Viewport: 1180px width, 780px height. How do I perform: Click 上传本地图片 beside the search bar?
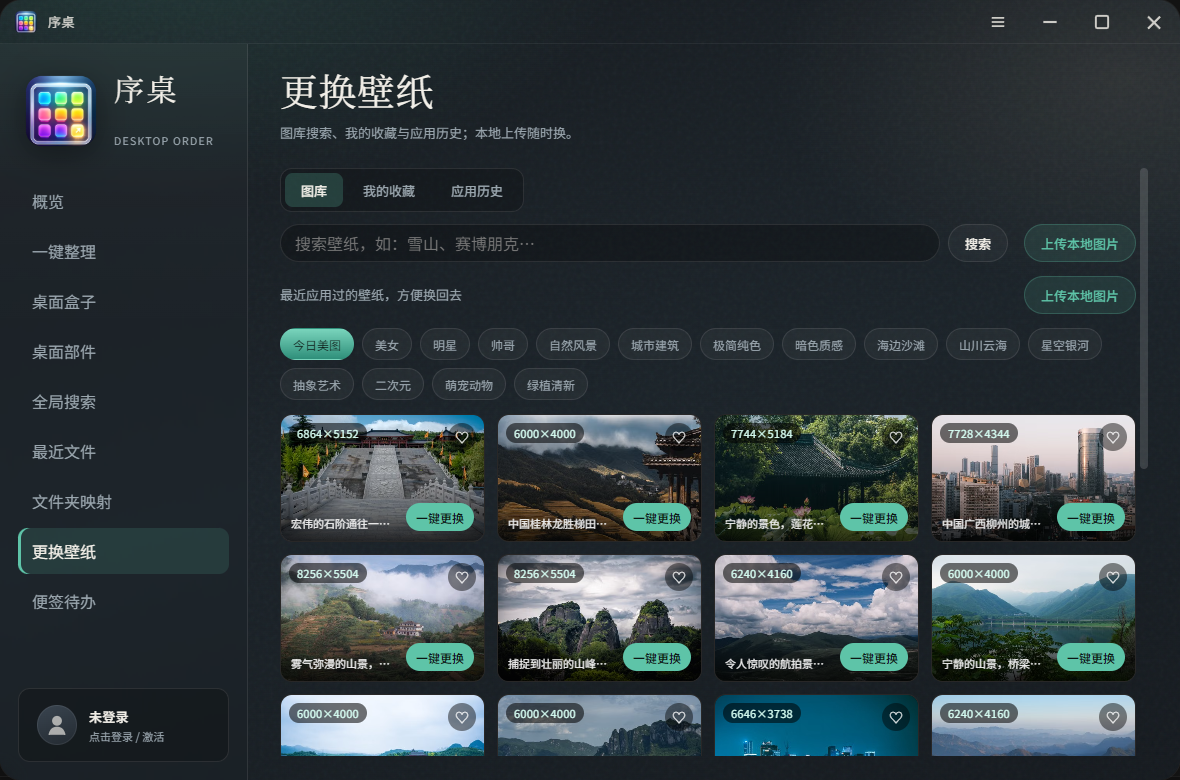point(1079,243)
